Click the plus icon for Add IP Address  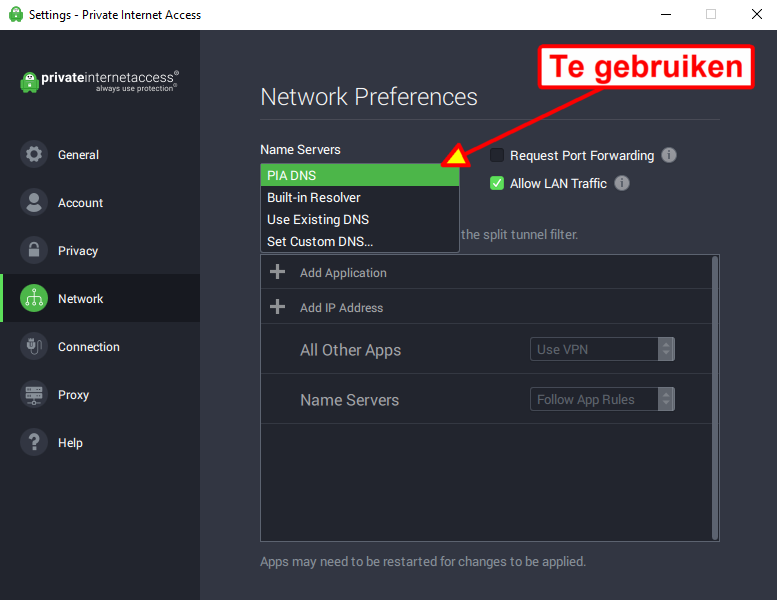278,307
